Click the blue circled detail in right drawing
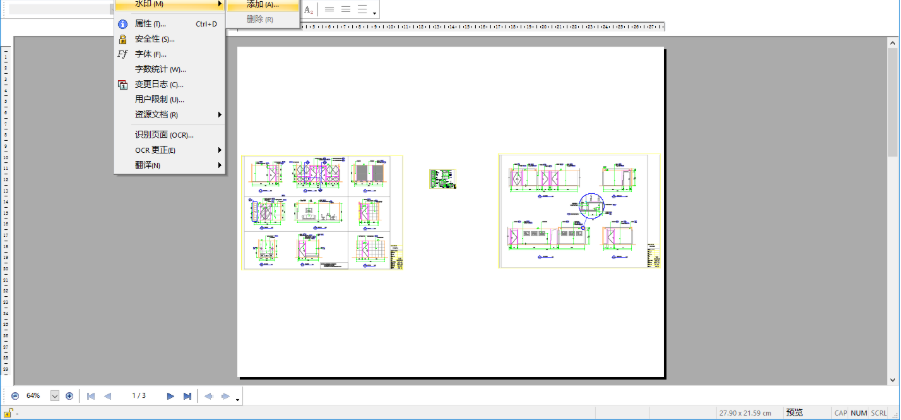 coord(591,206)
